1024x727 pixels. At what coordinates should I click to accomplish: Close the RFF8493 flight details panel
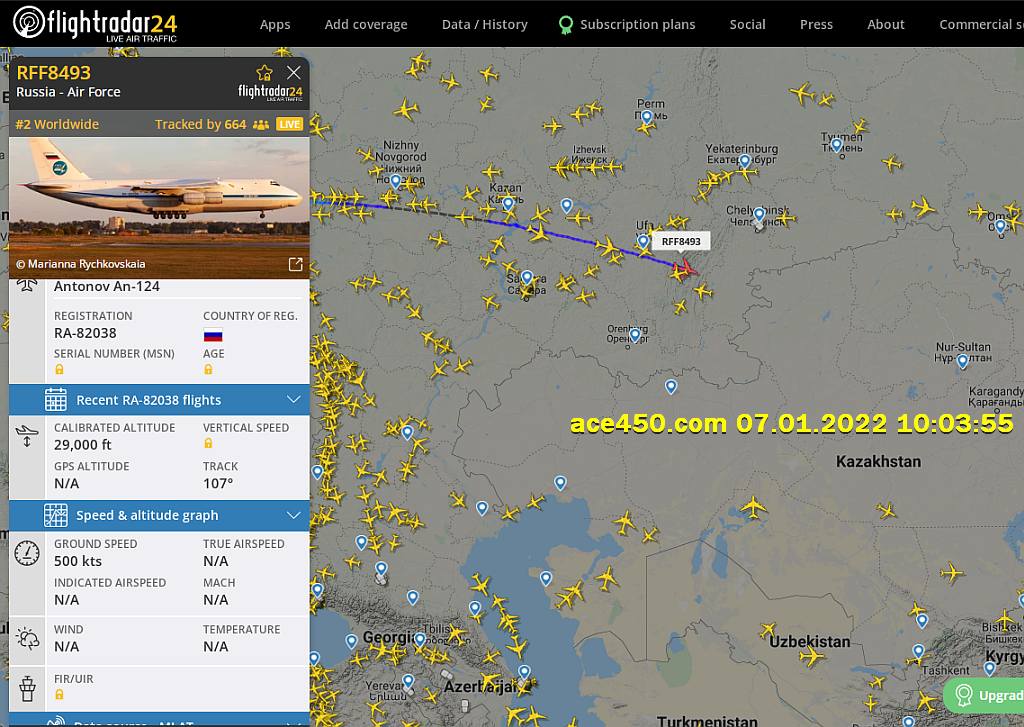click(294, 73)
